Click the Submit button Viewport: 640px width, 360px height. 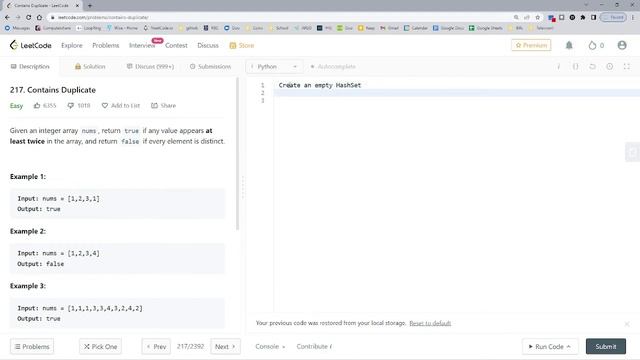(606, 347)
